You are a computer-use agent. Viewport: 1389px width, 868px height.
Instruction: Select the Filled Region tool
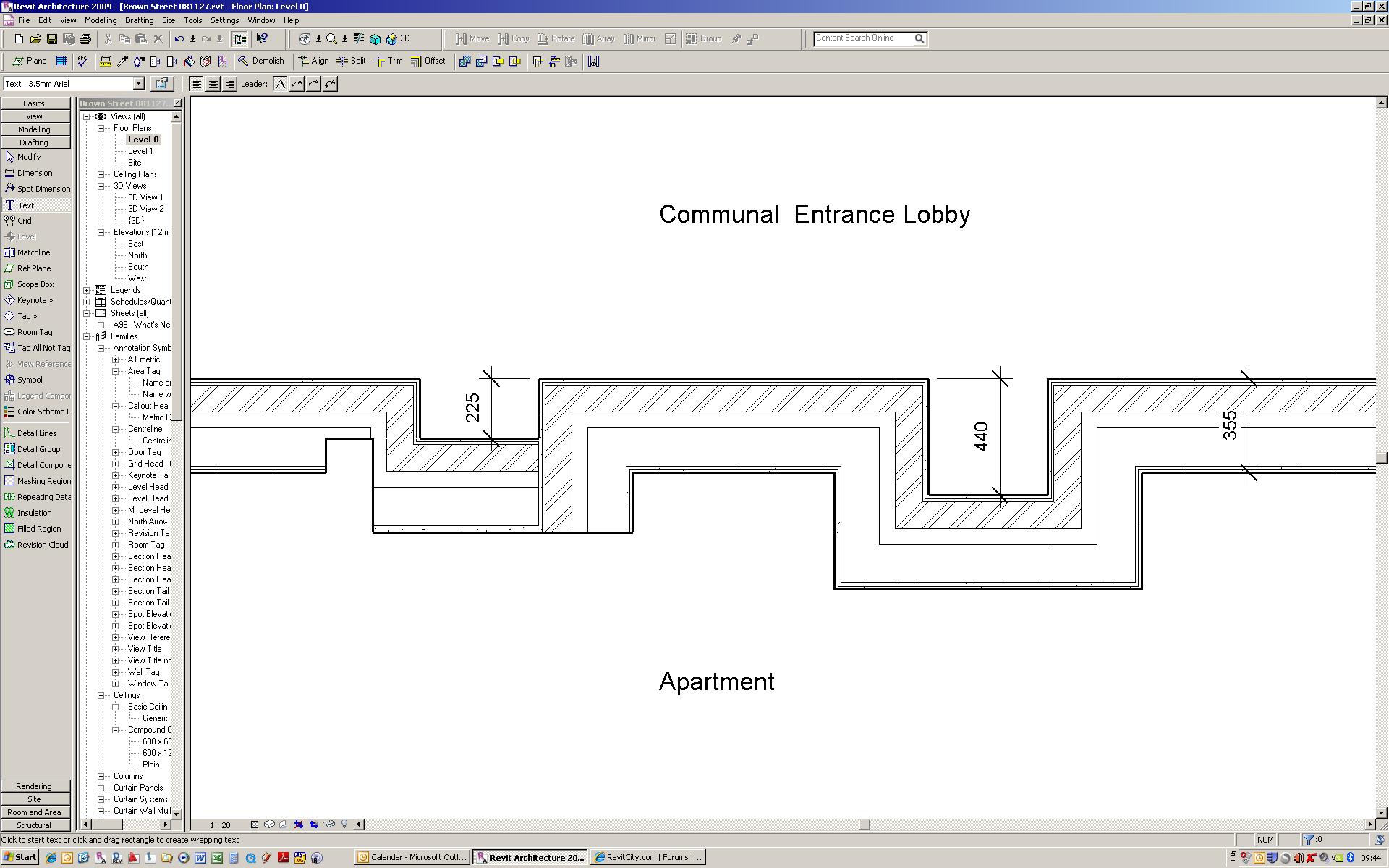coord(38,529)
